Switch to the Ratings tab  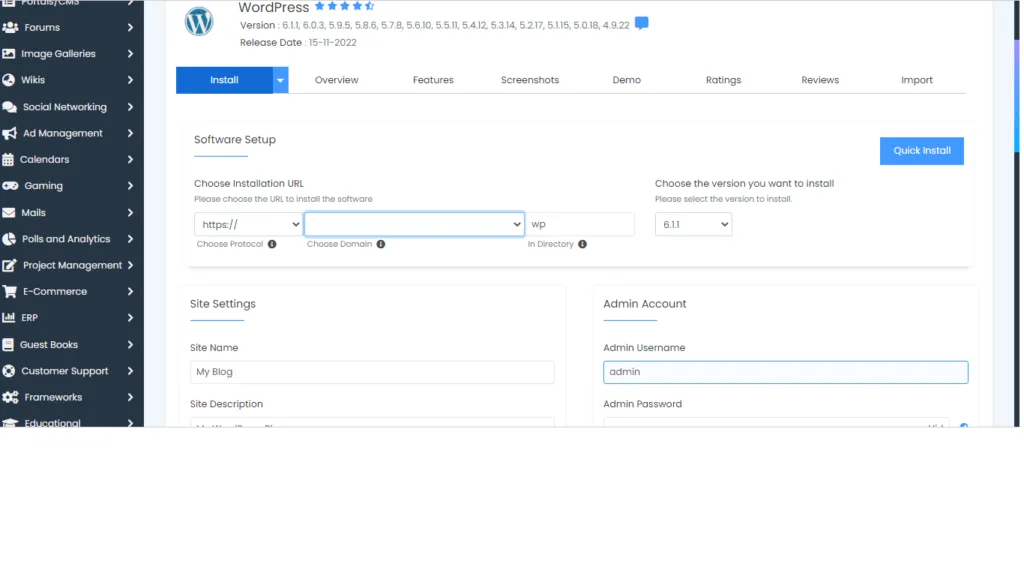coord(723,80)
